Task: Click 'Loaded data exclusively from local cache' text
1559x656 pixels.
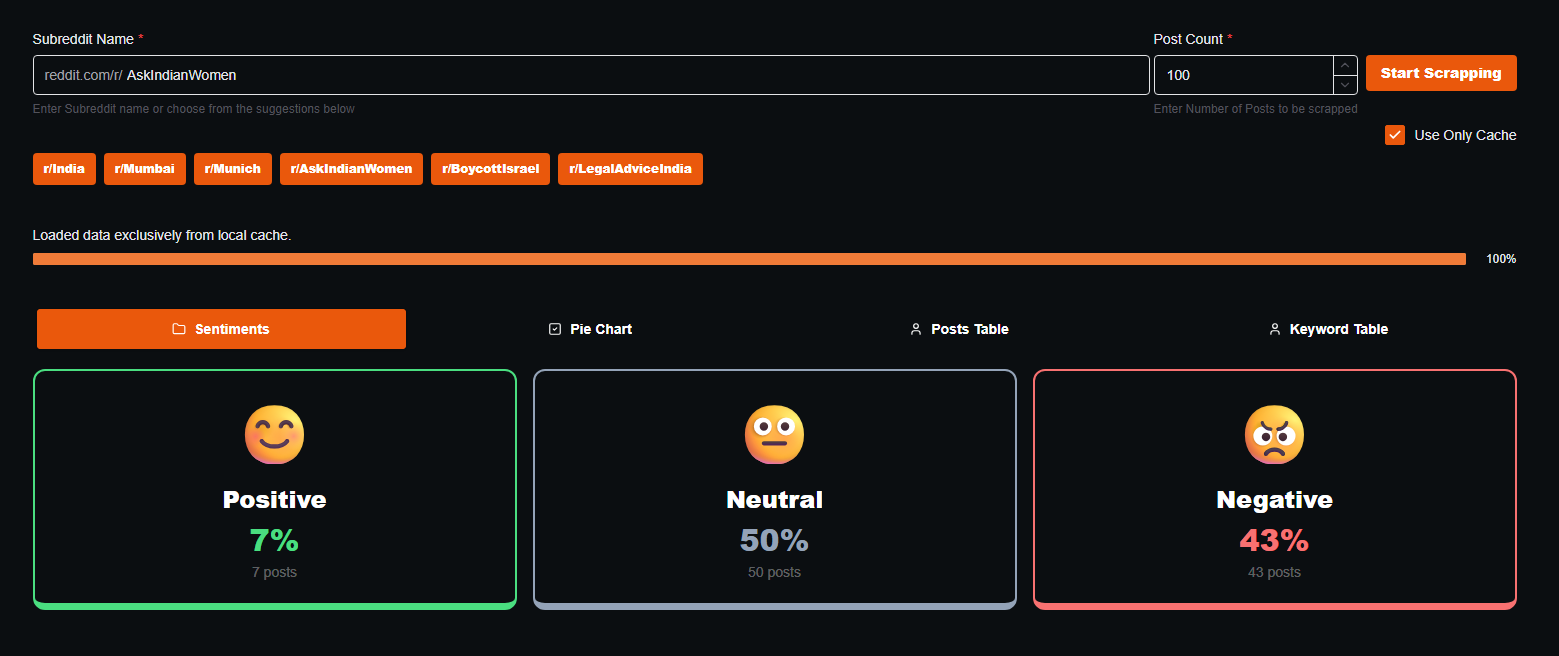Action: click(x=162, y=235)
